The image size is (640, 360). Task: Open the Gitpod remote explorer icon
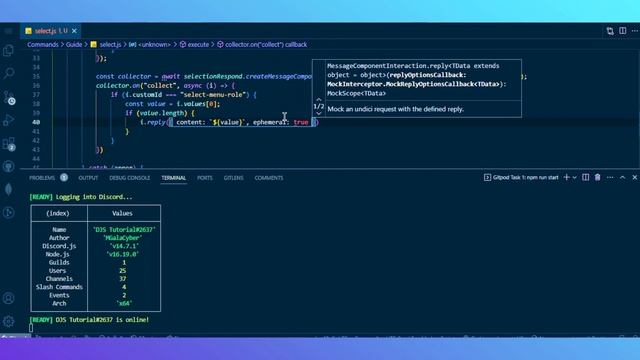pos(9,213)
